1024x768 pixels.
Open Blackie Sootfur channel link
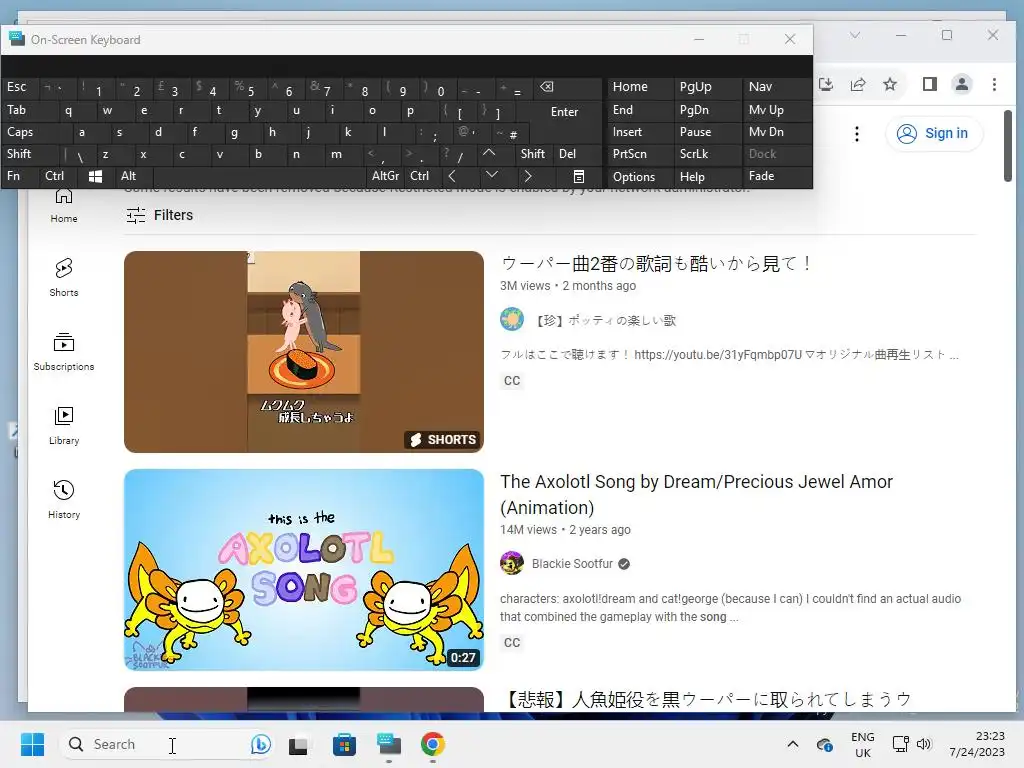tap(572, 564)
